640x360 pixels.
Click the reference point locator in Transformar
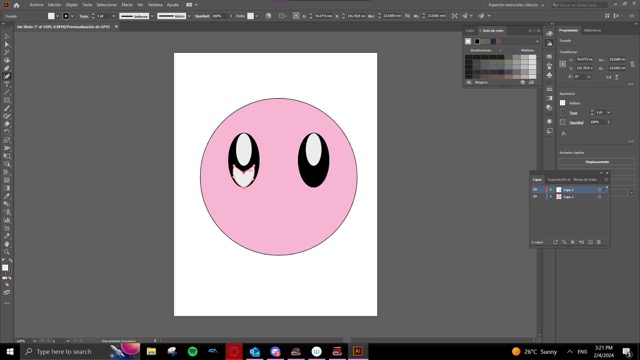[x=563, y=64]
